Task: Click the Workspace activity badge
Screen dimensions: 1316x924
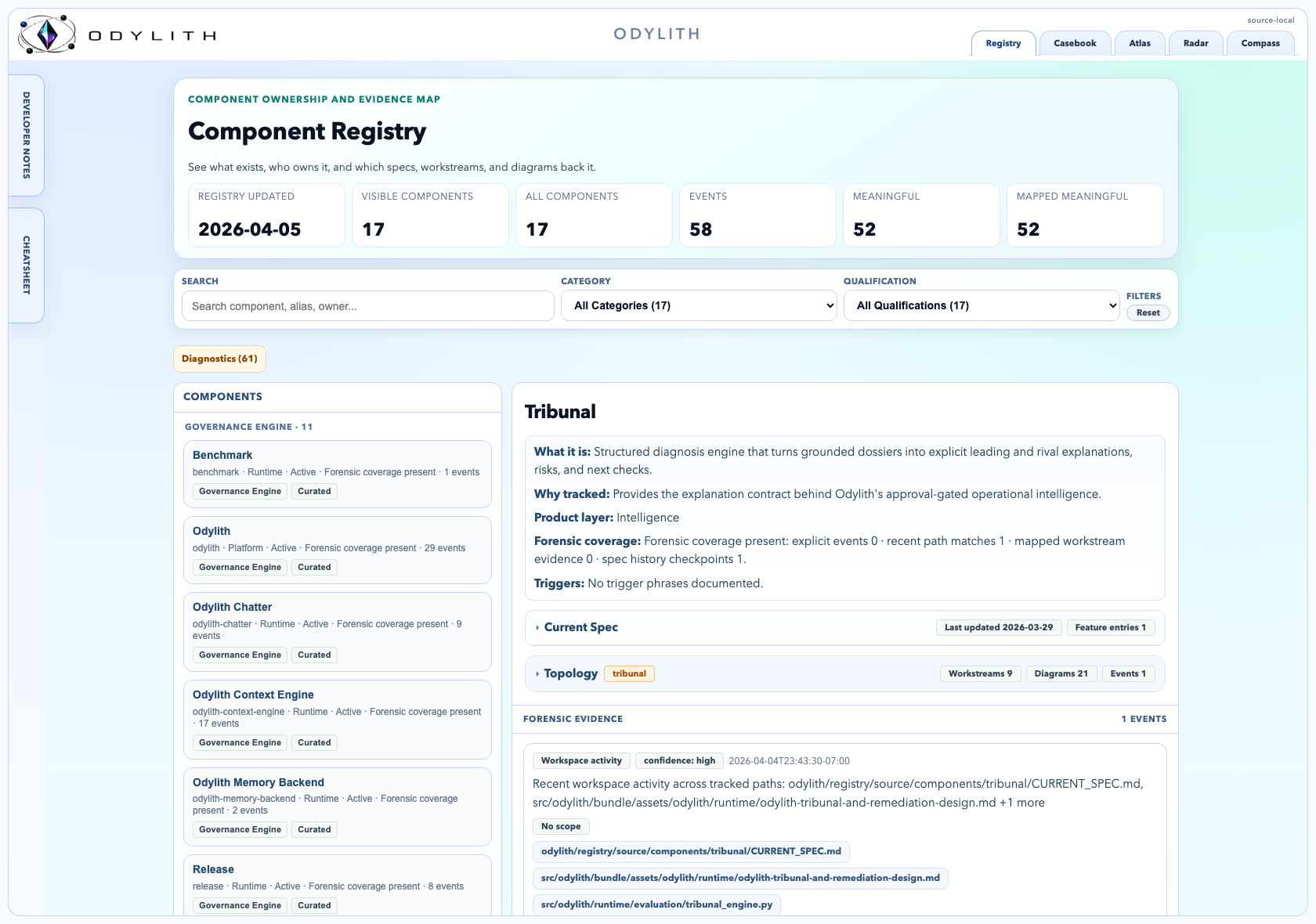Action: click(x=581, y=760)
